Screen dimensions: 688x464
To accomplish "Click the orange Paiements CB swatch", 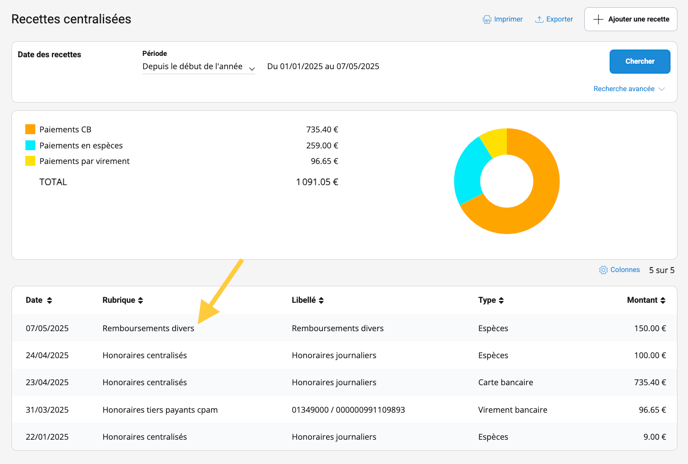I will click(30, 129).
